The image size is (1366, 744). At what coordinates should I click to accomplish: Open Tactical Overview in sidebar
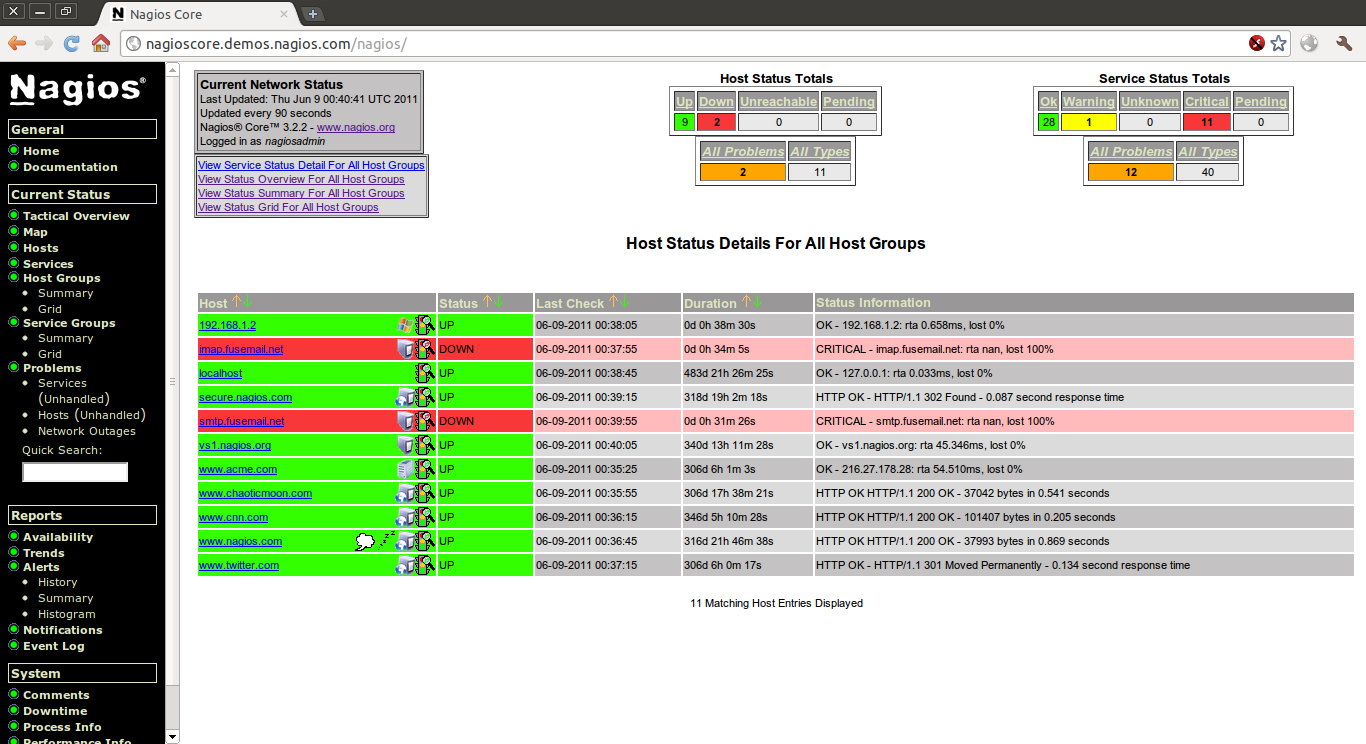[76, 216]
